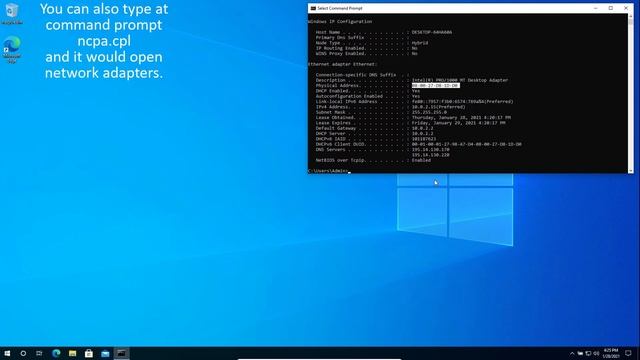Select Microsoft Edge desktop shortcut
640x360 pixels.
[x=12, y=49]
